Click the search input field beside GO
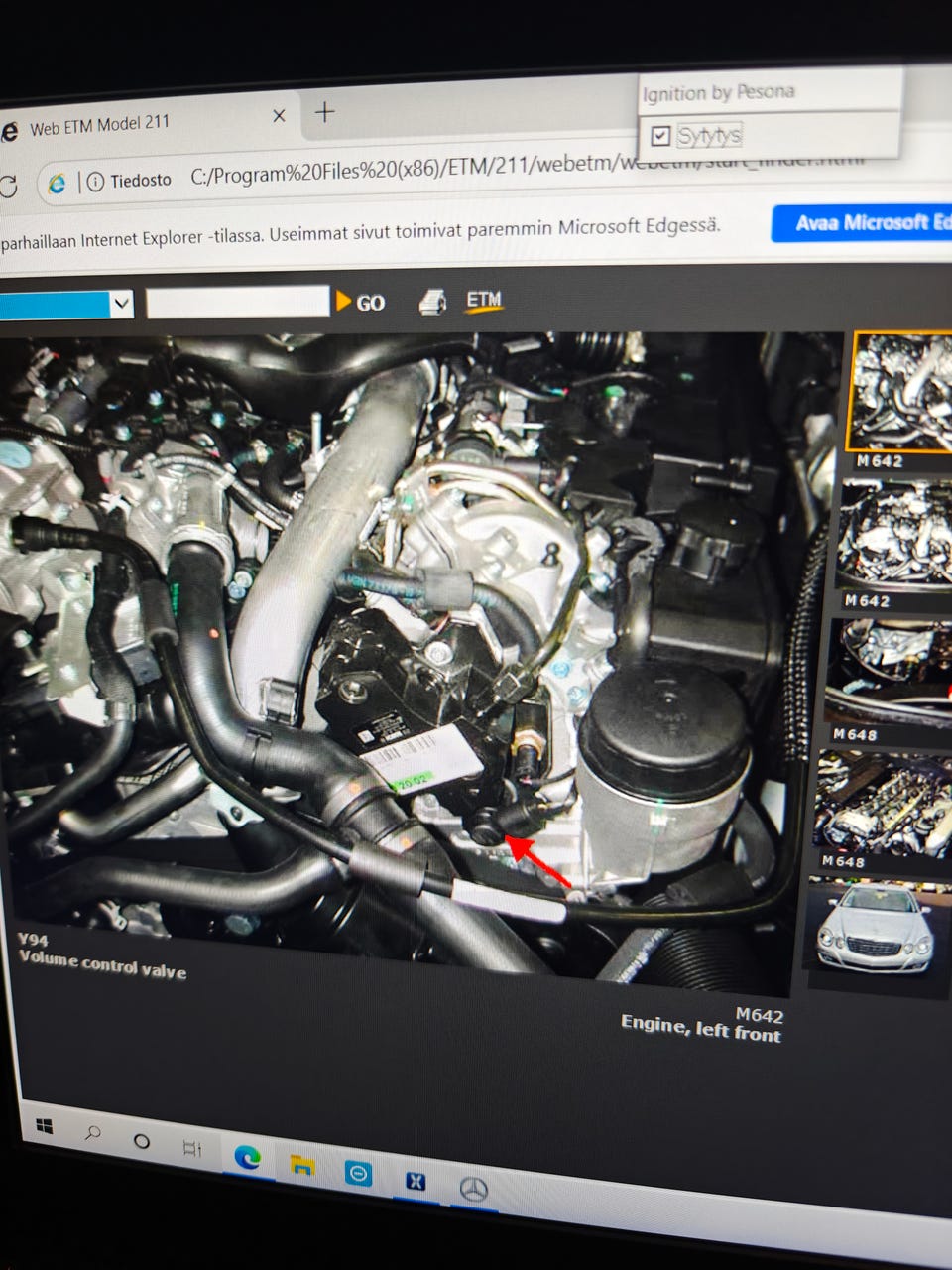Screen dimensions: 952x1270 [x=238, y=302]
